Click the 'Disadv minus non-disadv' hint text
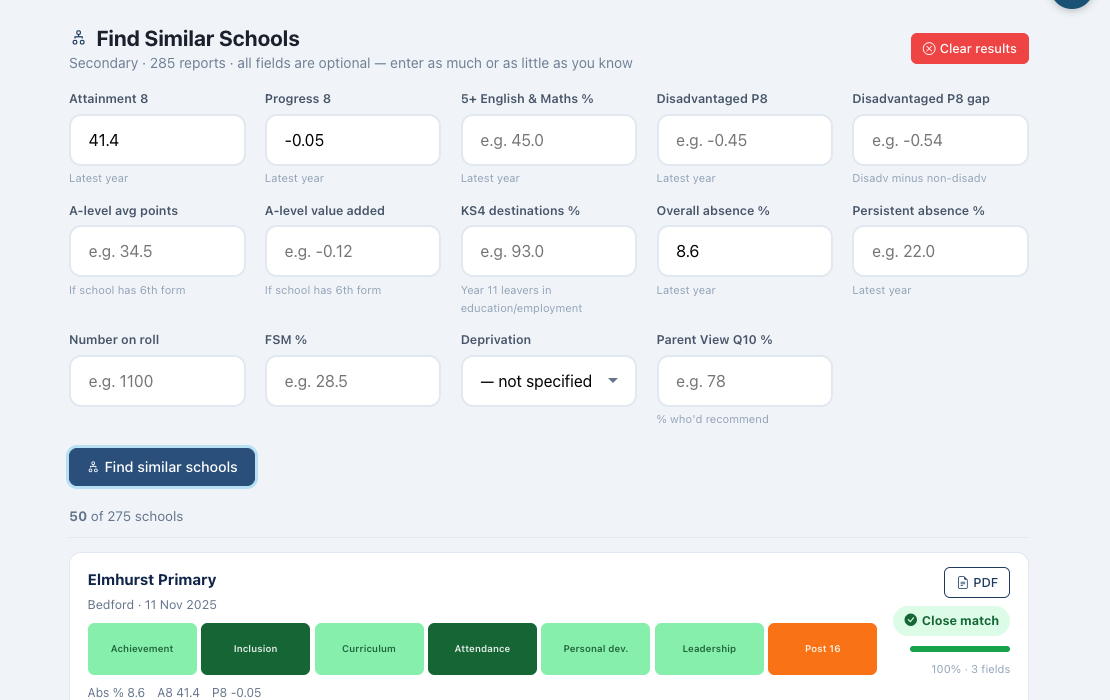Screen dimensions: 1110x700 tap(920, 178)
